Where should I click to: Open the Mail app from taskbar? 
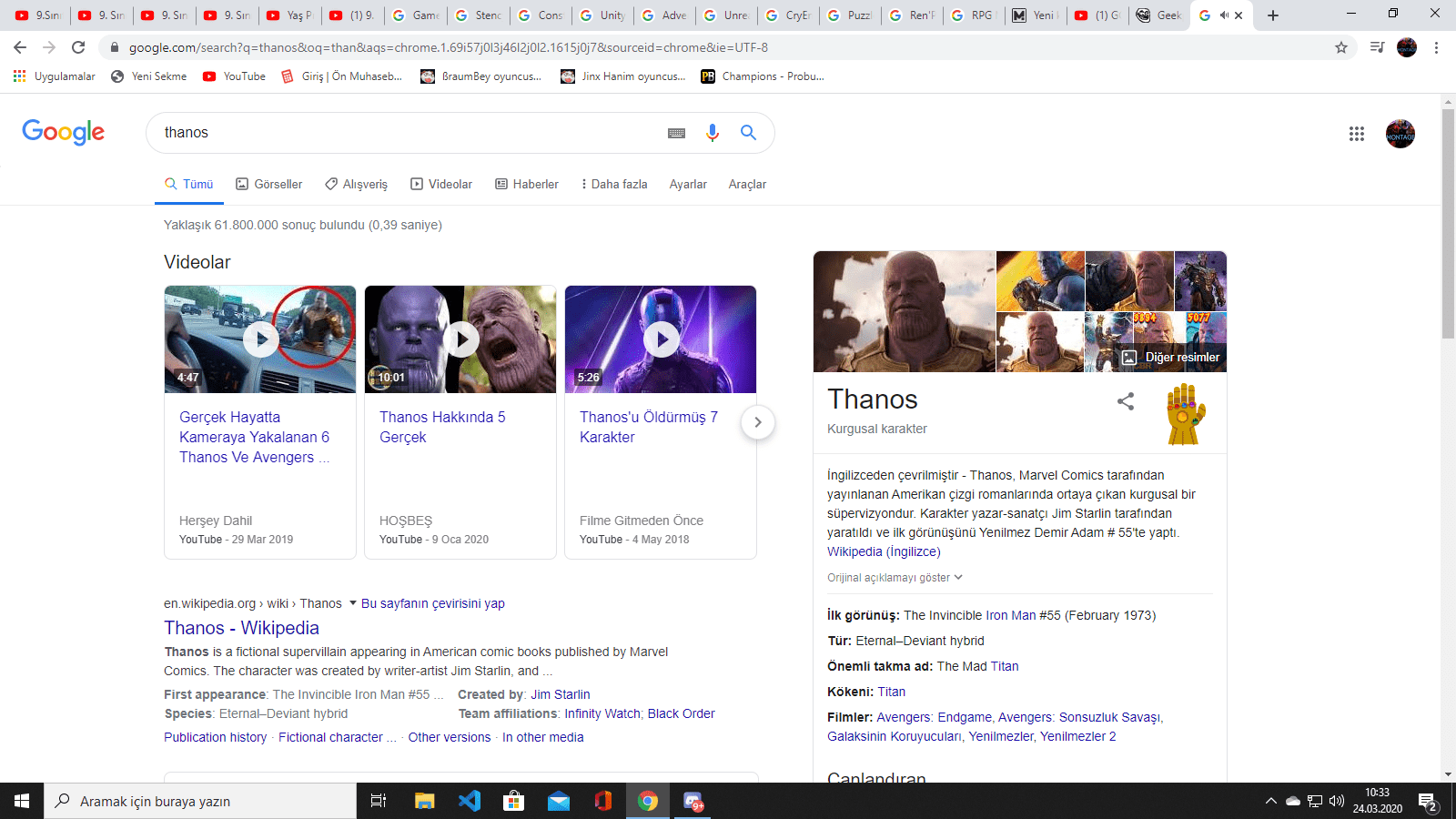(559, 801)
